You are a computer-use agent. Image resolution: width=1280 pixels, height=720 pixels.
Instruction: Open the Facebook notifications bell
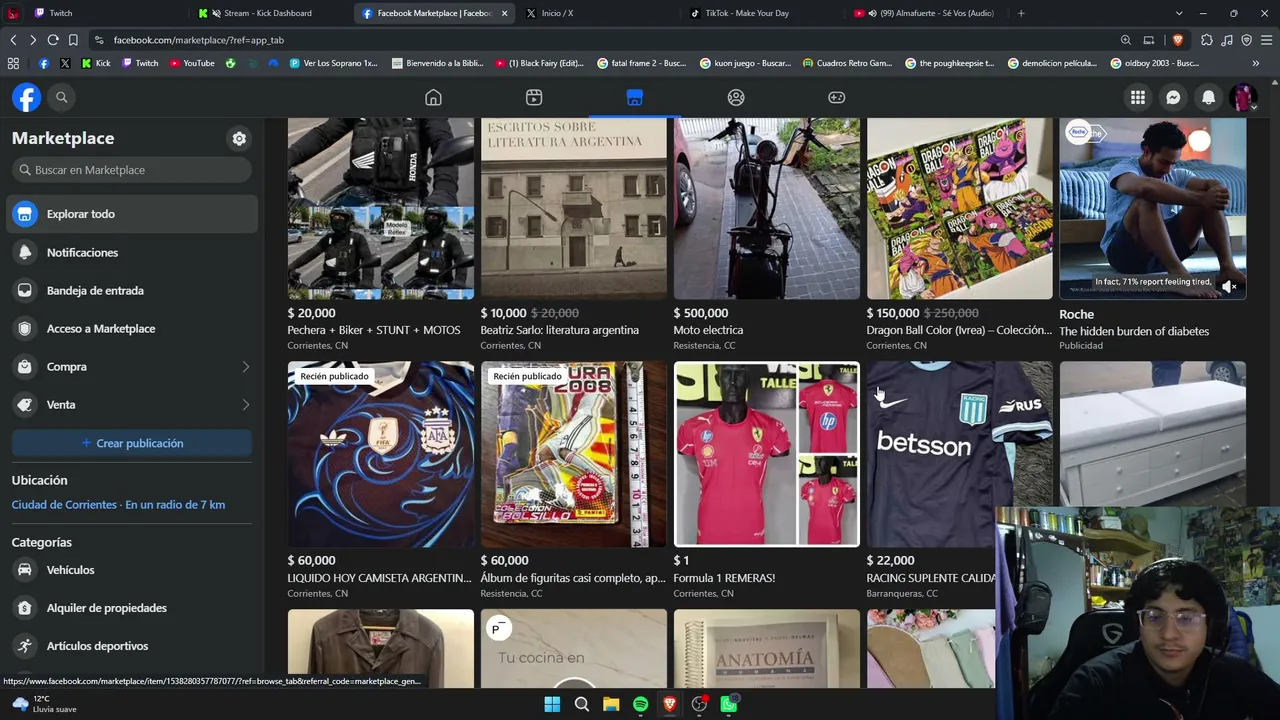tap(1208, 97)
